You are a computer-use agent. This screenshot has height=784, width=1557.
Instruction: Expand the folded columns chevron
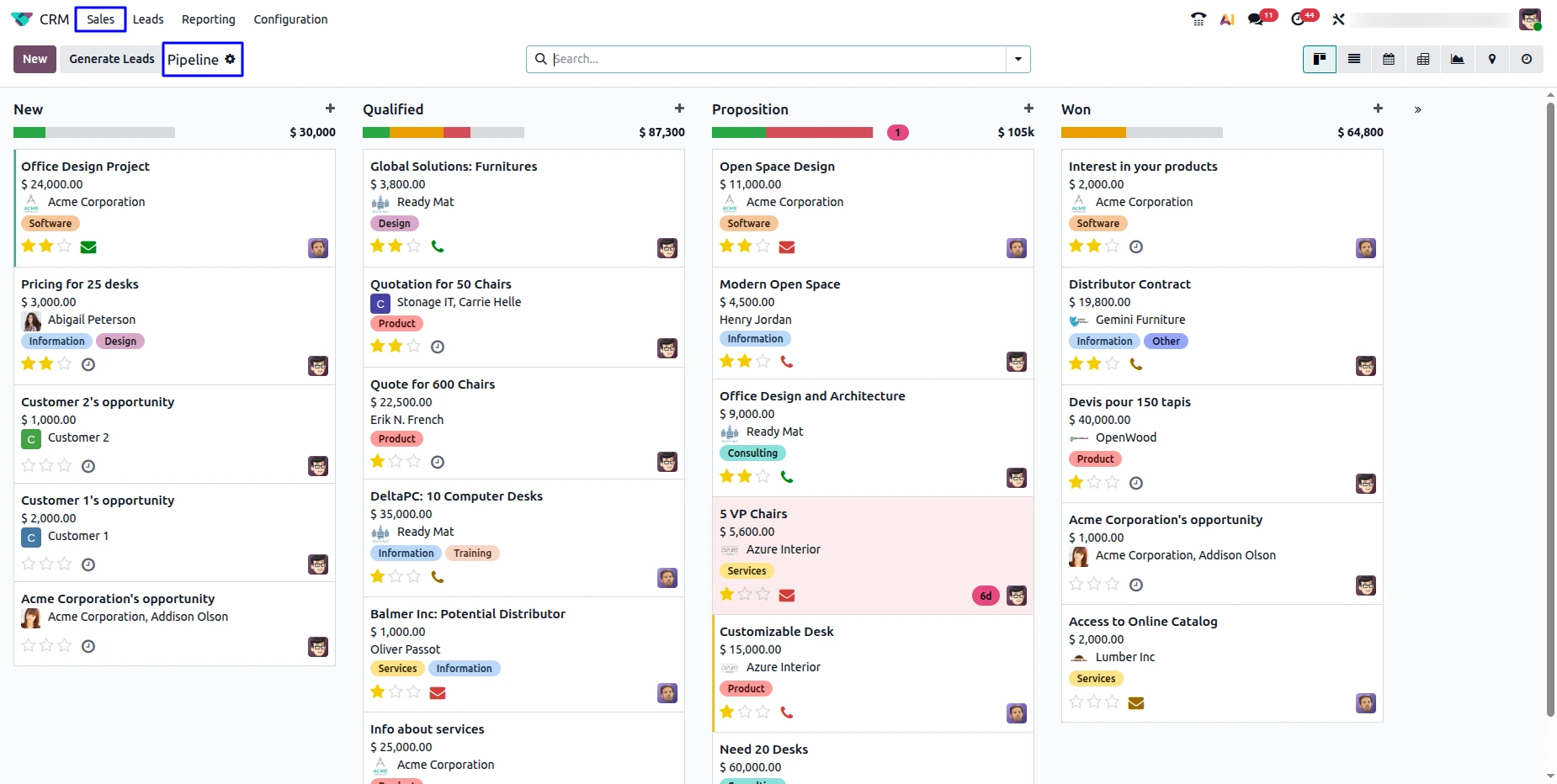1418,109
